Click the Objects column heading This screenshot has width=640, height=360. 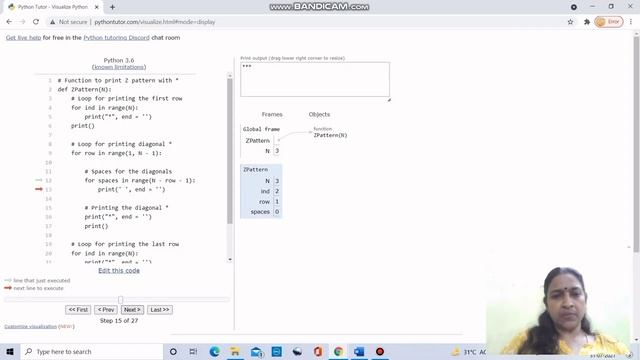(319, 114)
